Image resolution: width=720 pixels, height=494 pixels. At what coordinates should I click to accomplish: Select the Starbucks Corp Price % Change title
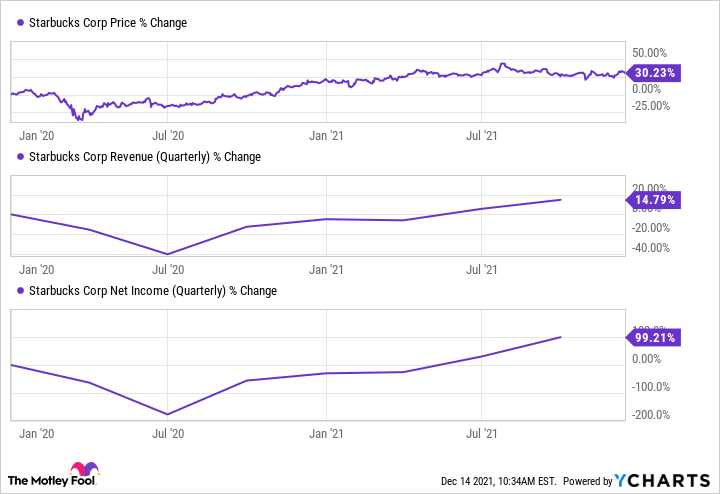108,22
